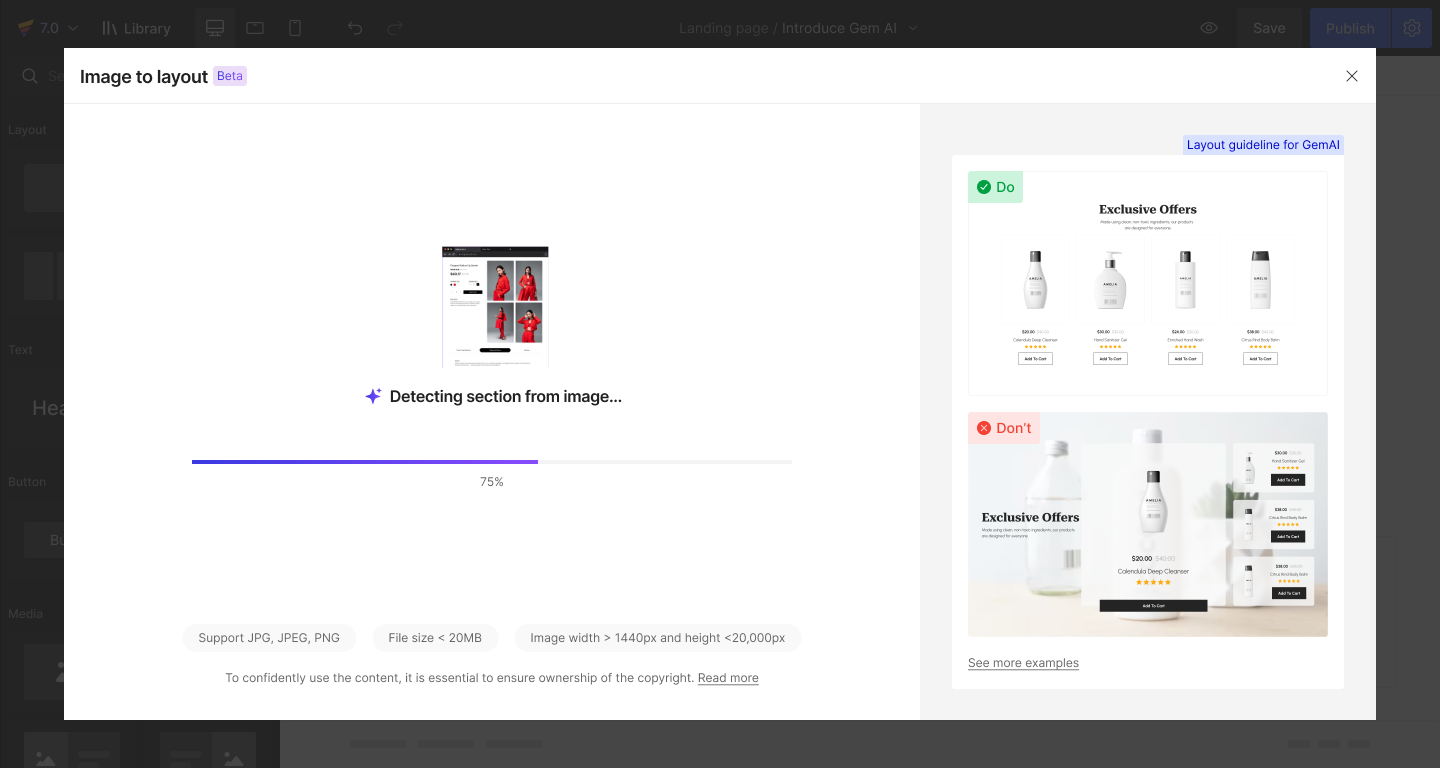1440x768 pixels.
Task: Click the Publish button
Action: click(1350, 28)
